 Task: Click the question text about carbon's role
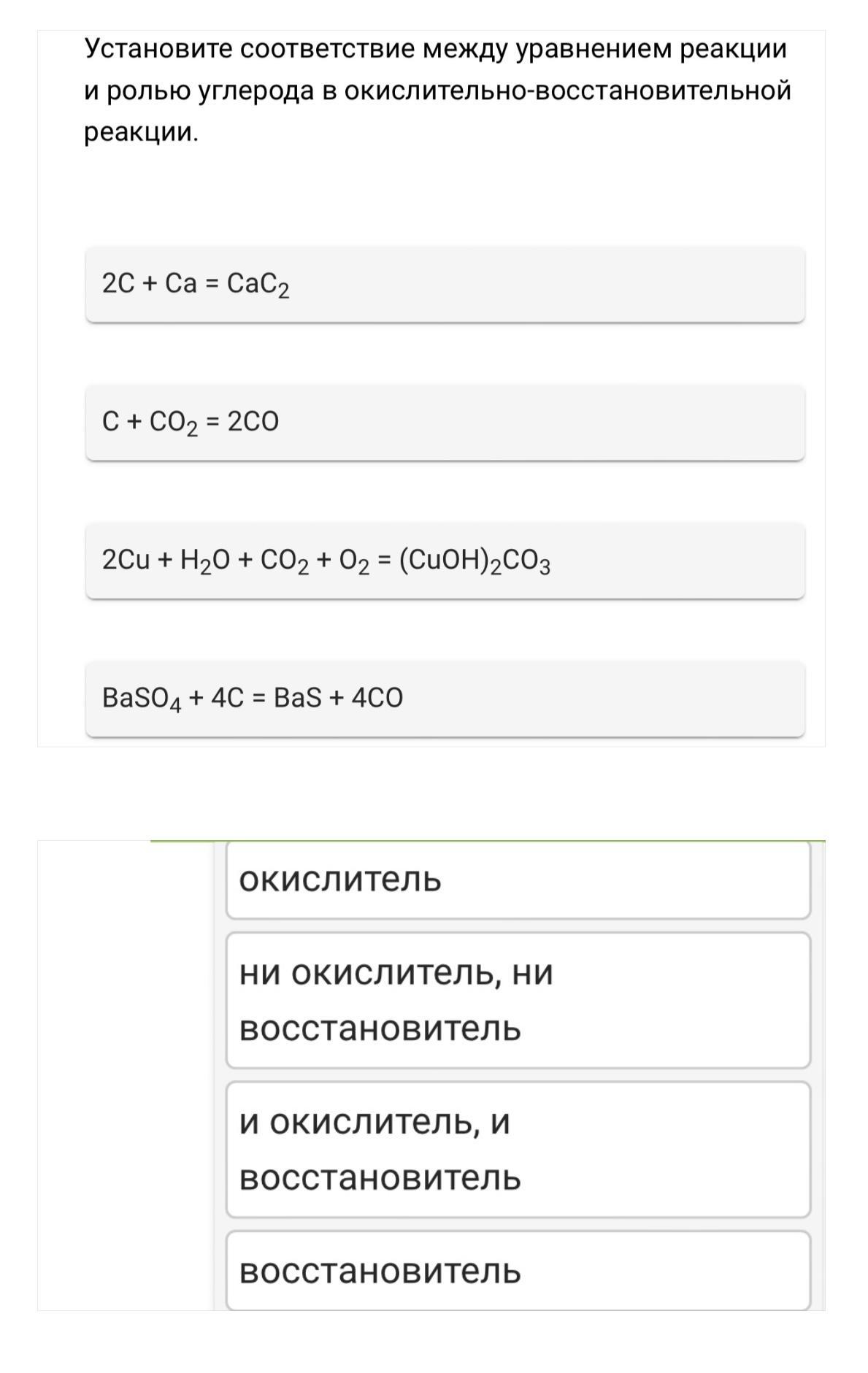437,91
